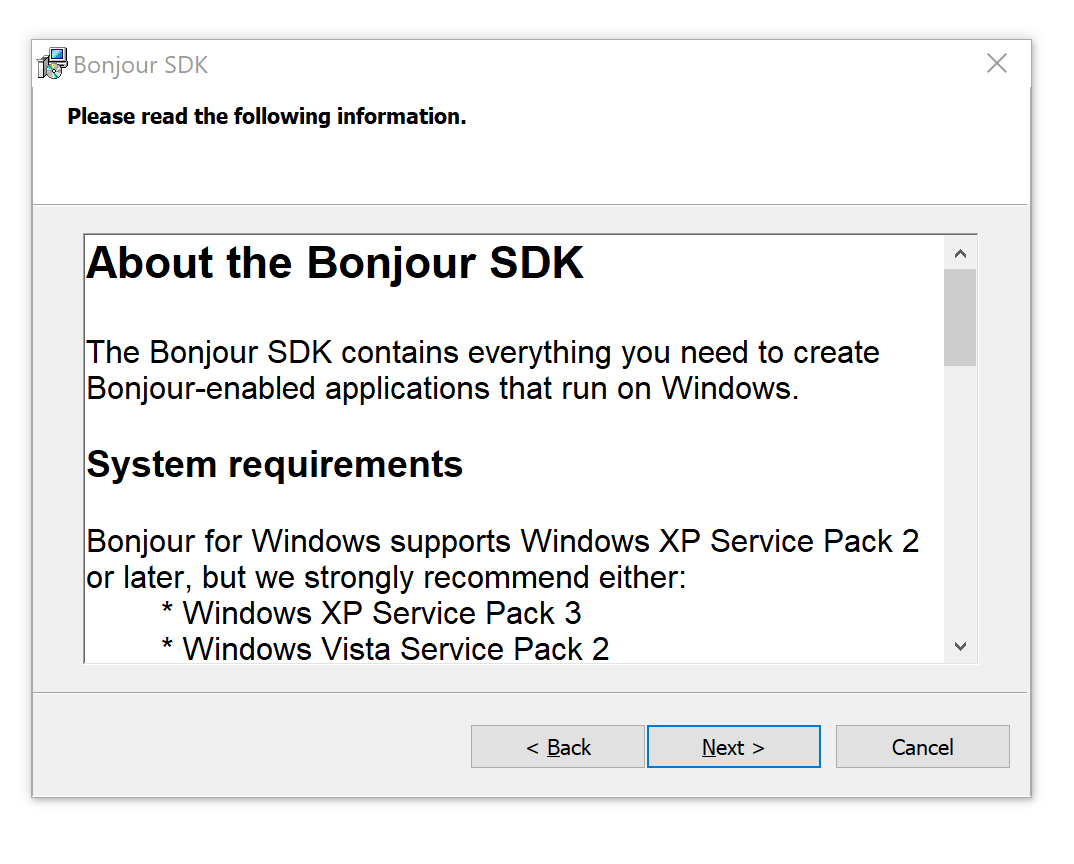Go to previous step with Back
Image resolution: width=1074 pixels, height=864 pixels.
pos(558,747)
